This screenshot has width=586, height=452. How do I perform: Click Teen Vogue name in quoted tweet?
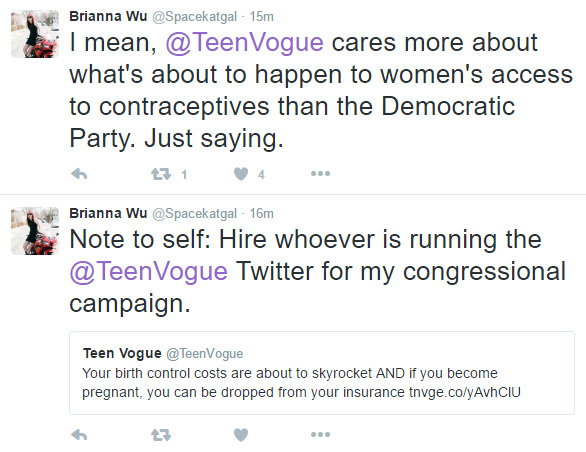tap(122, 353)
